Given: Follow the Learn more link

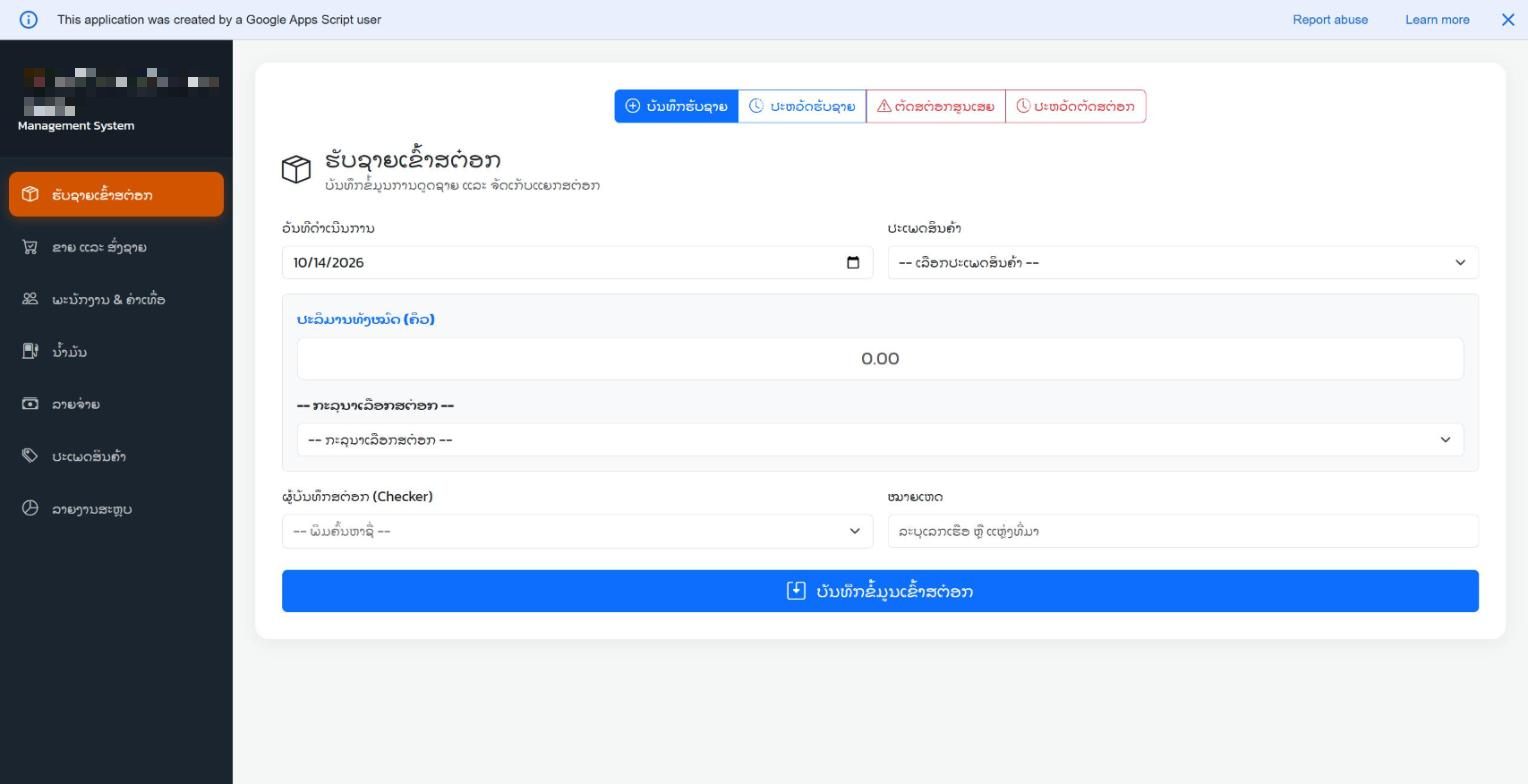Looking at the screenshot, I should pyautogui.click(x=1437, y=19).
